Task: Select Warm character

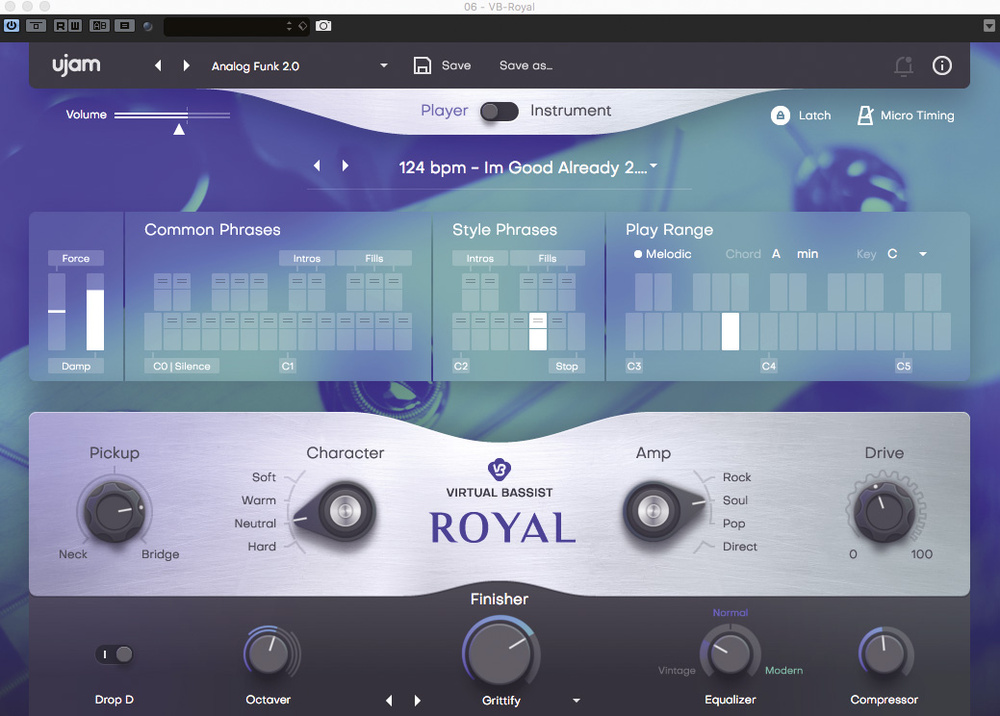Action: pos(258,500)
